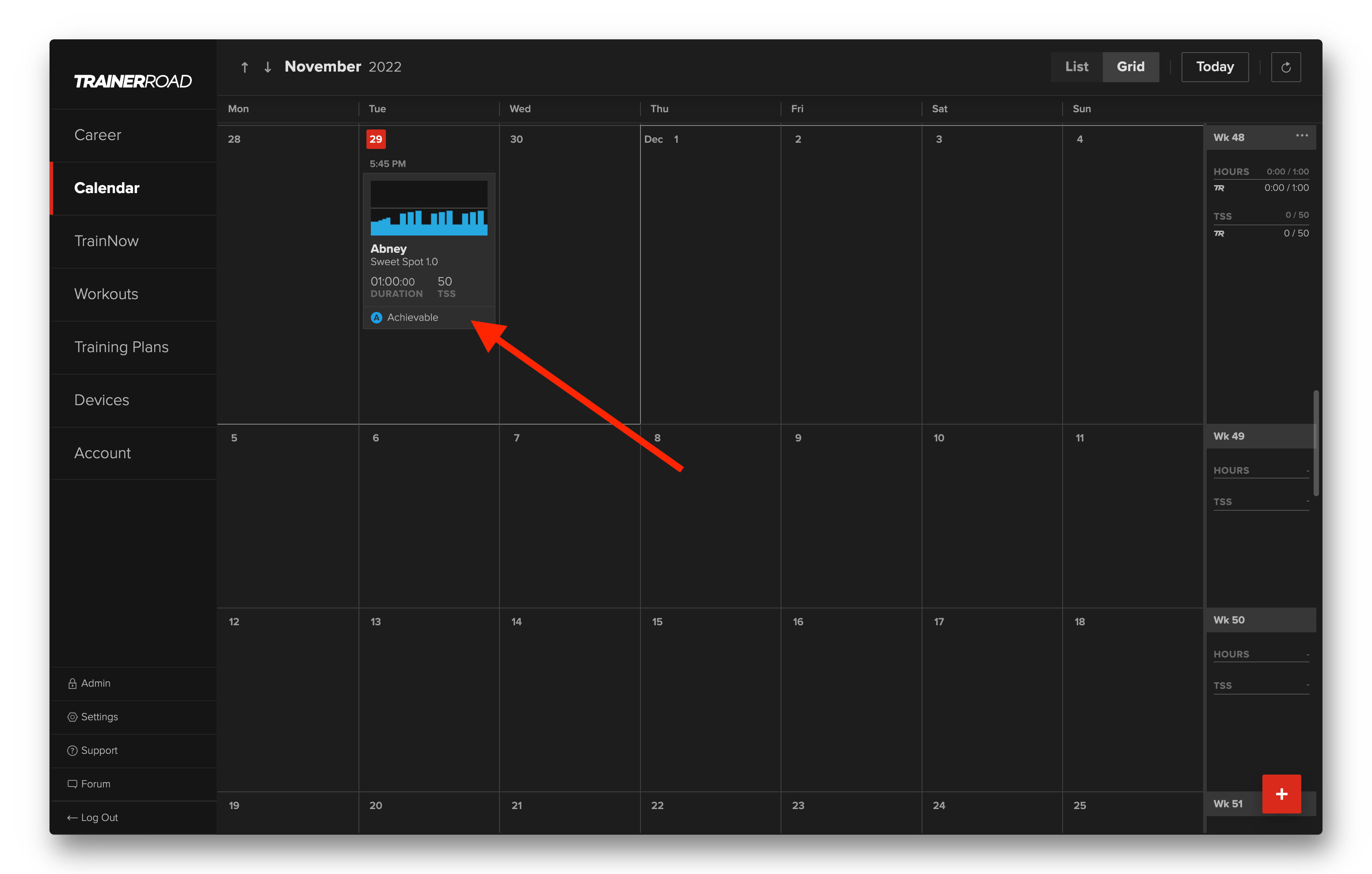Click the Support question mark icon
Image resolution: width=1372 pixels, height=874 pixels.
tap(72, 750)
